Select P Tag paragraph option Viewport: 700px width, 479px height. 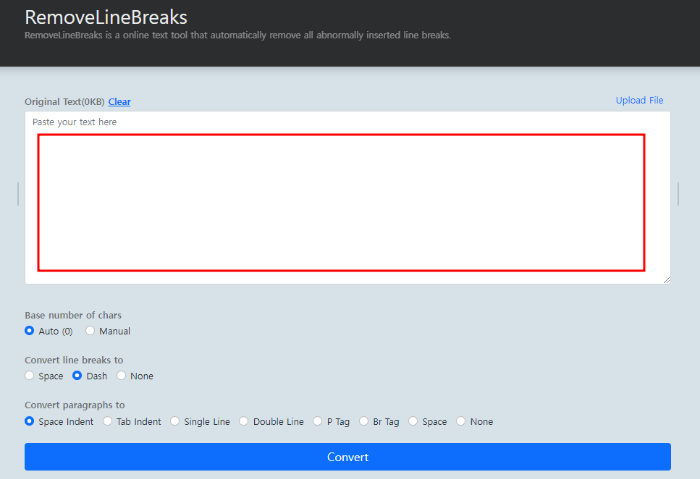[317, 421]
